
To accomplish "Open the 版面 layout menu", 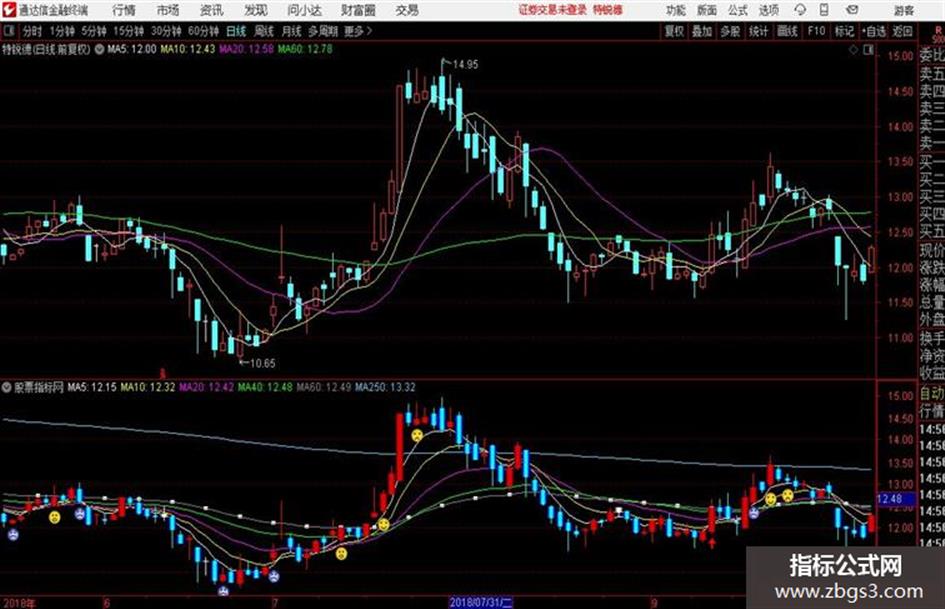I will tap(706, 10).
